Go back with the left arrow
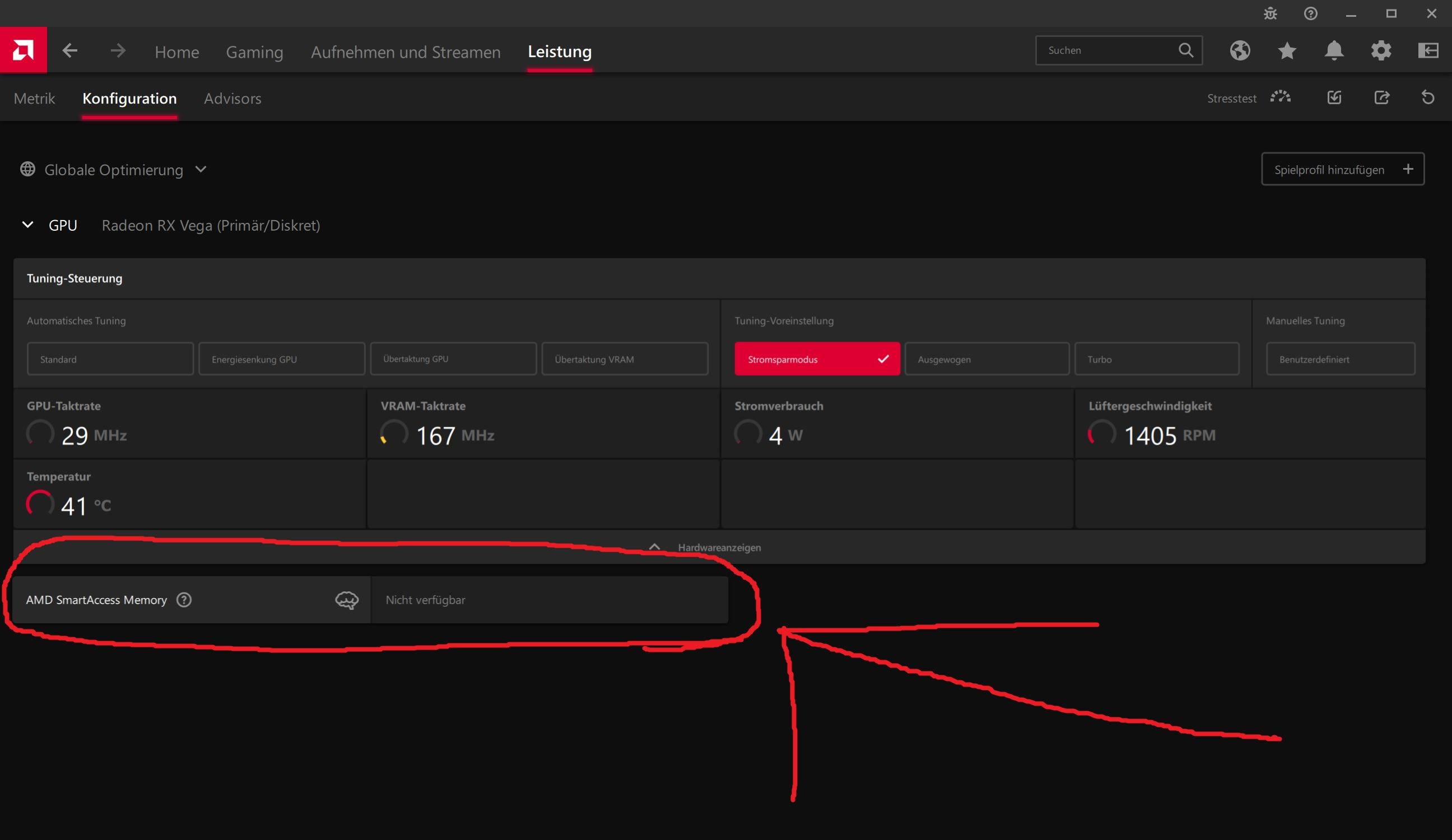 tap(69, 51)
